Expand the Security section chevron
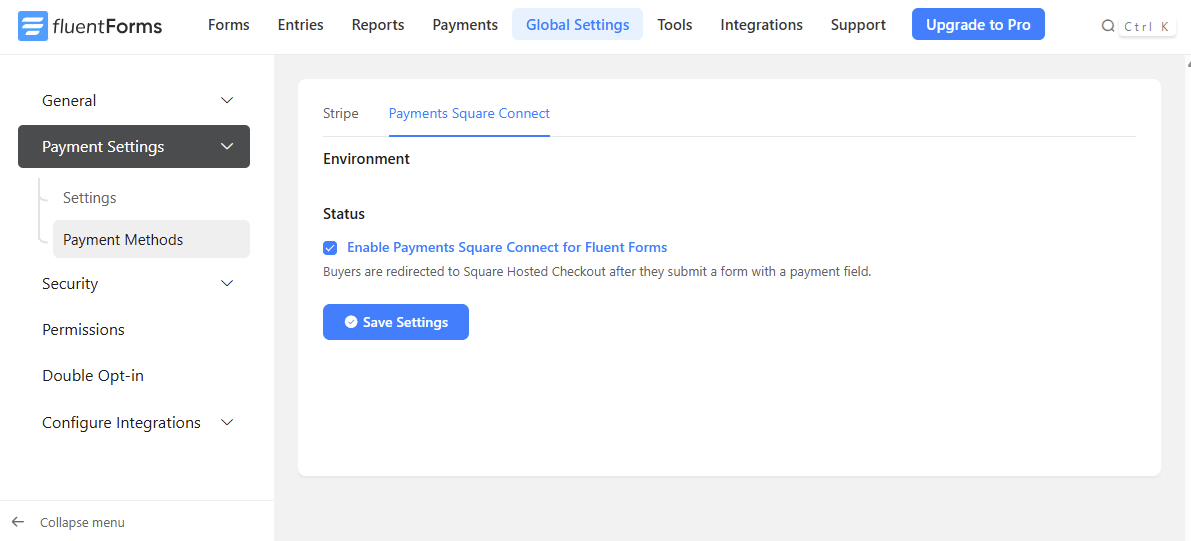 (226, 283)
